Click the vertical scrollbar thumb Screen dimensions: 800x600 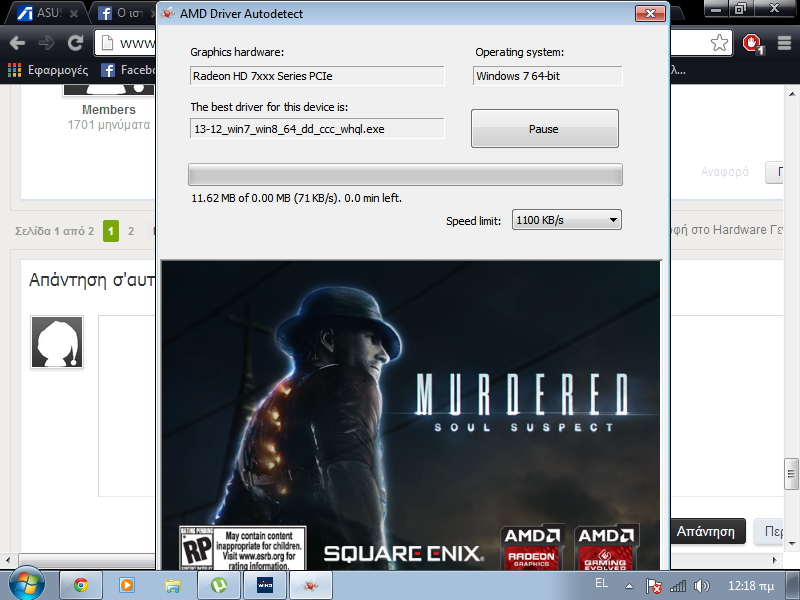click(x=791, y=474)
